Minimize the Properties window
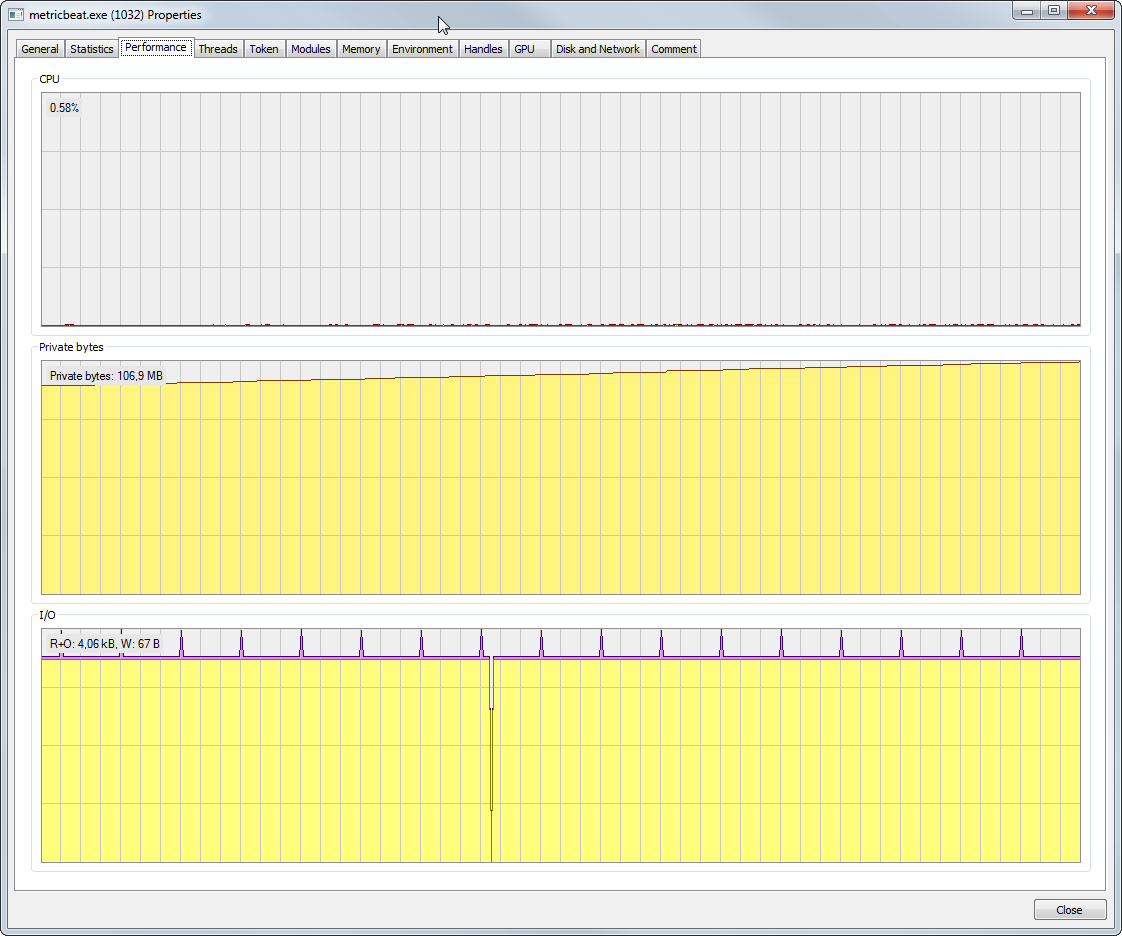The image size is (1122, 936). click(x=1027, y=11)
